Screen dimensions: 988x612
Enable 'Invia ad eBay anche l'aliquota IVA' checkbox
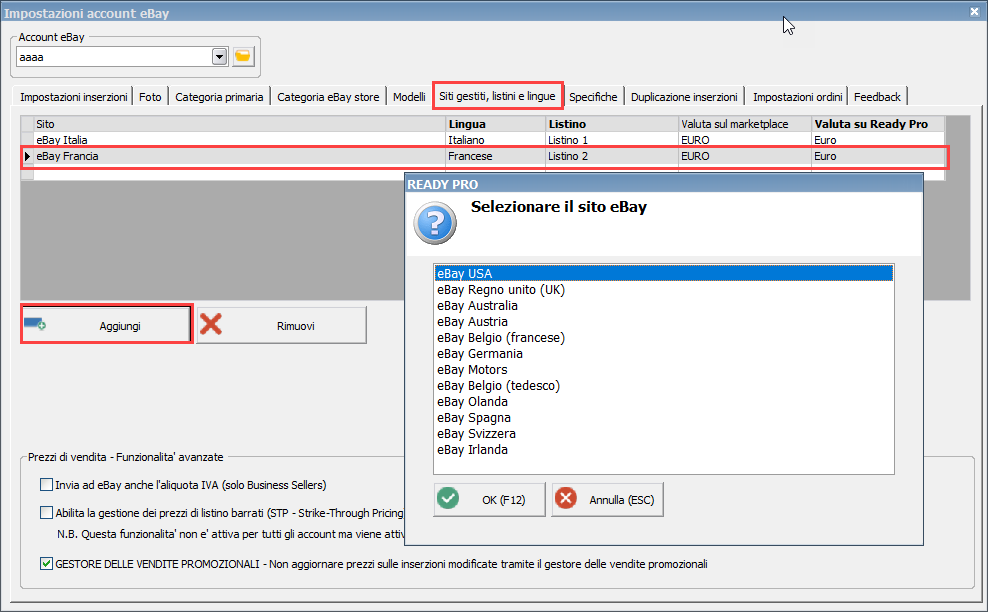coord(46,485)
